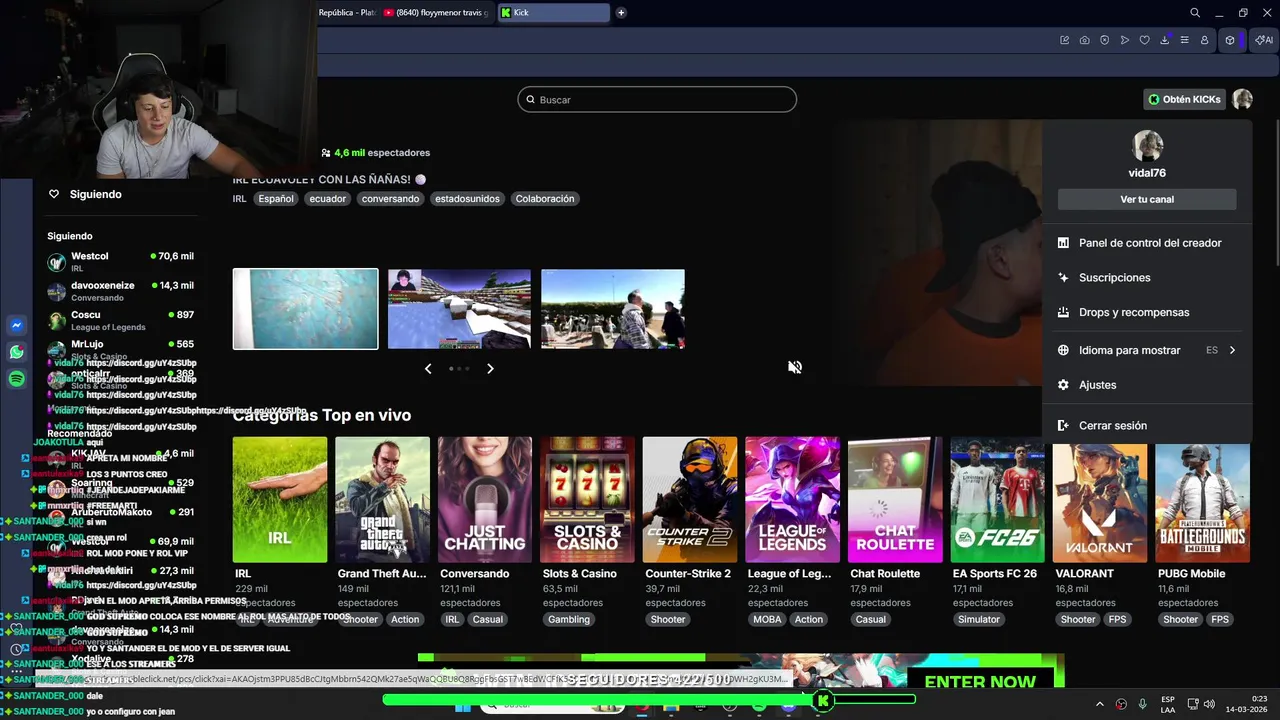Click the Gambling tag under Slots & Casino

click(x=569, y=619)
